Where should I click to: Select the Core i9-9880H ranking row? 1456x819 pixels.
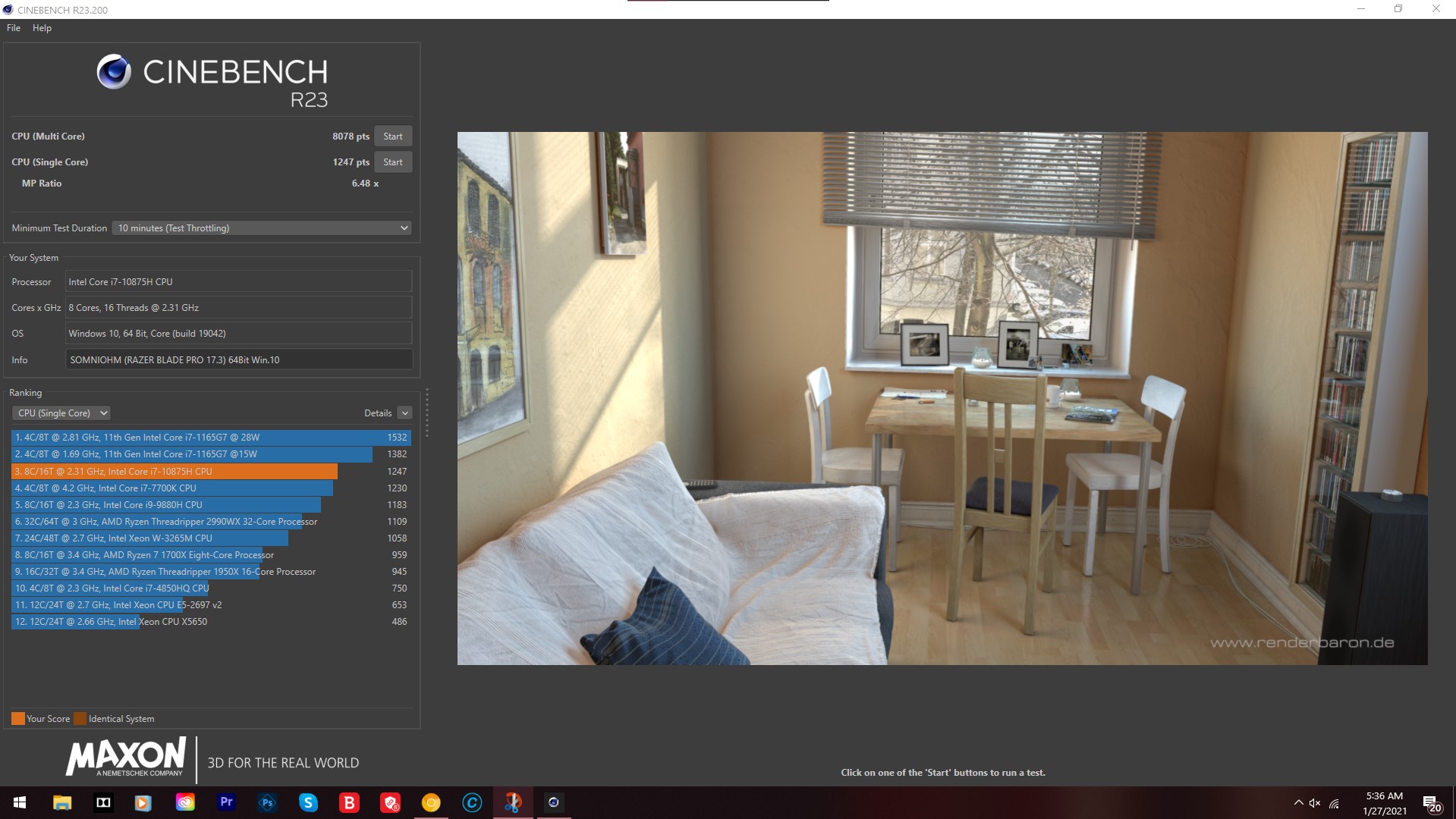click(x=211, y=505)
